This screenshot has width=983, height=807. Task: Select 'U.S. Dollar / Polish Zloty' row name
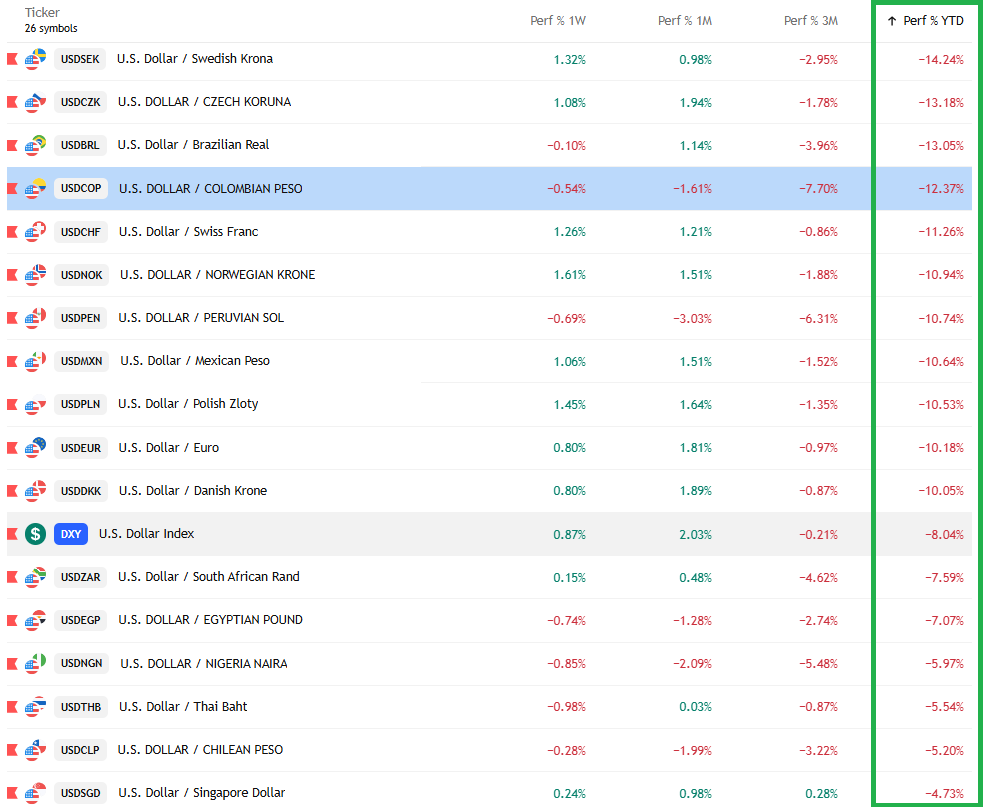click(188, 404)
